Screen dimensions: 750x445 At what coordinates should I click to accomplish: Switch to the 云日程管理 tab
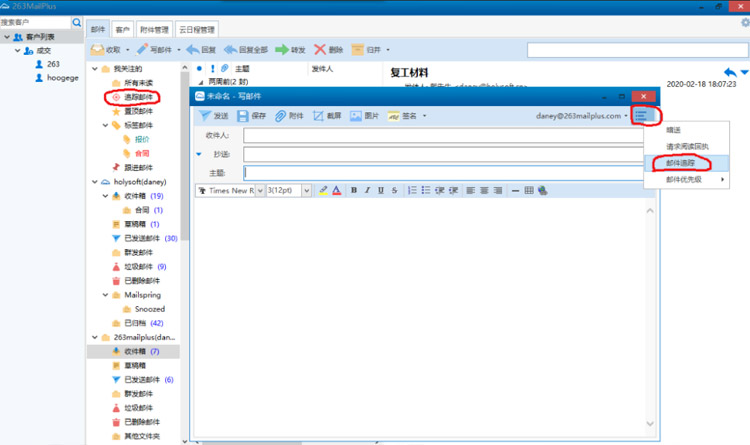198,30
